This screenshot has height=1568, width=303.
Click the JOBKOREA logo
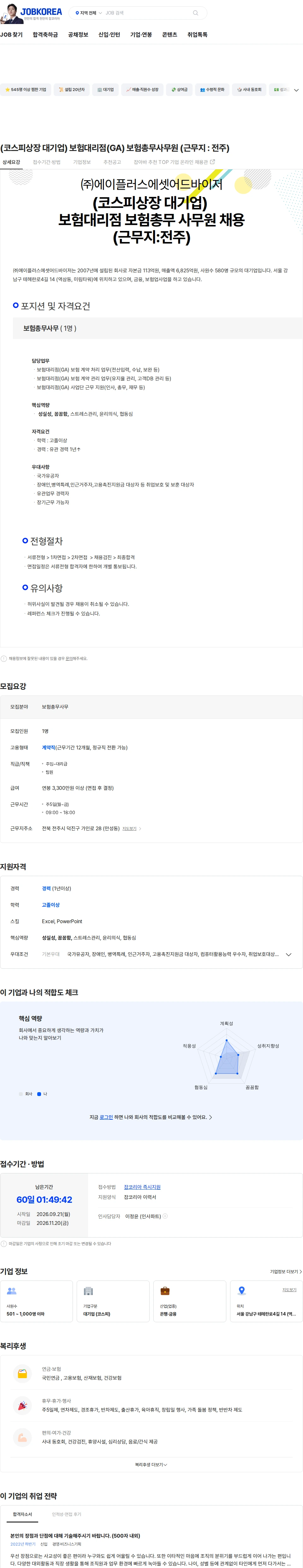point(41,11)
